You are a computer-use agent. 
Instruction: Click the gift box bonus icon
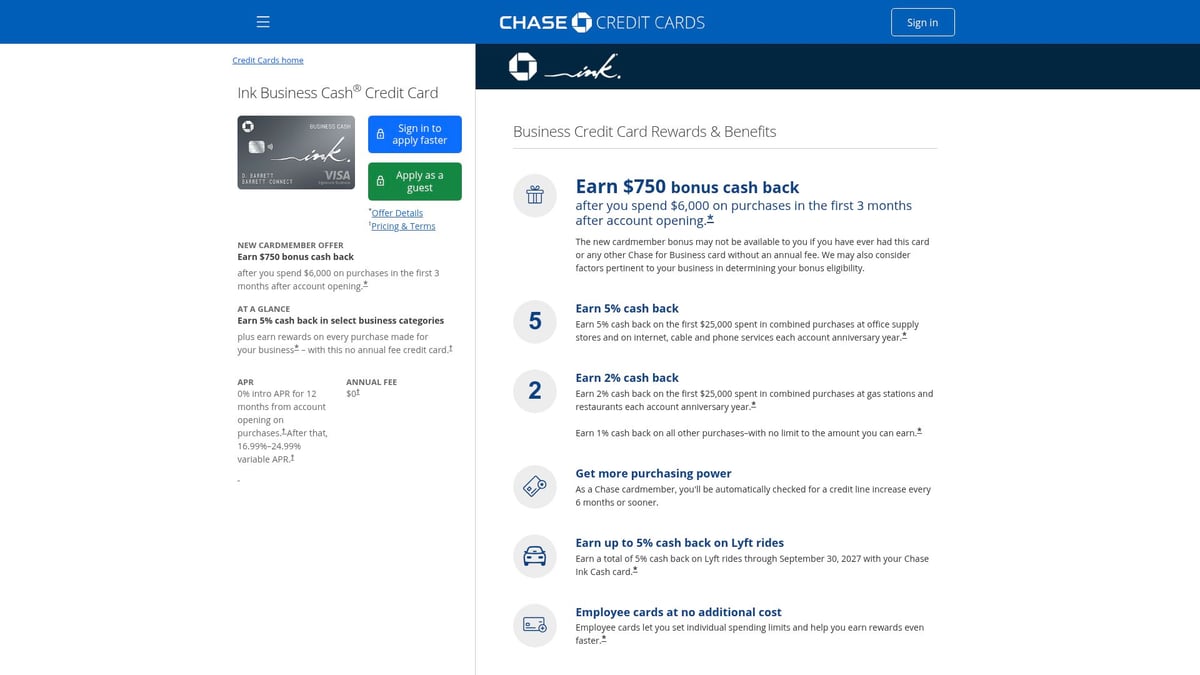535,195
